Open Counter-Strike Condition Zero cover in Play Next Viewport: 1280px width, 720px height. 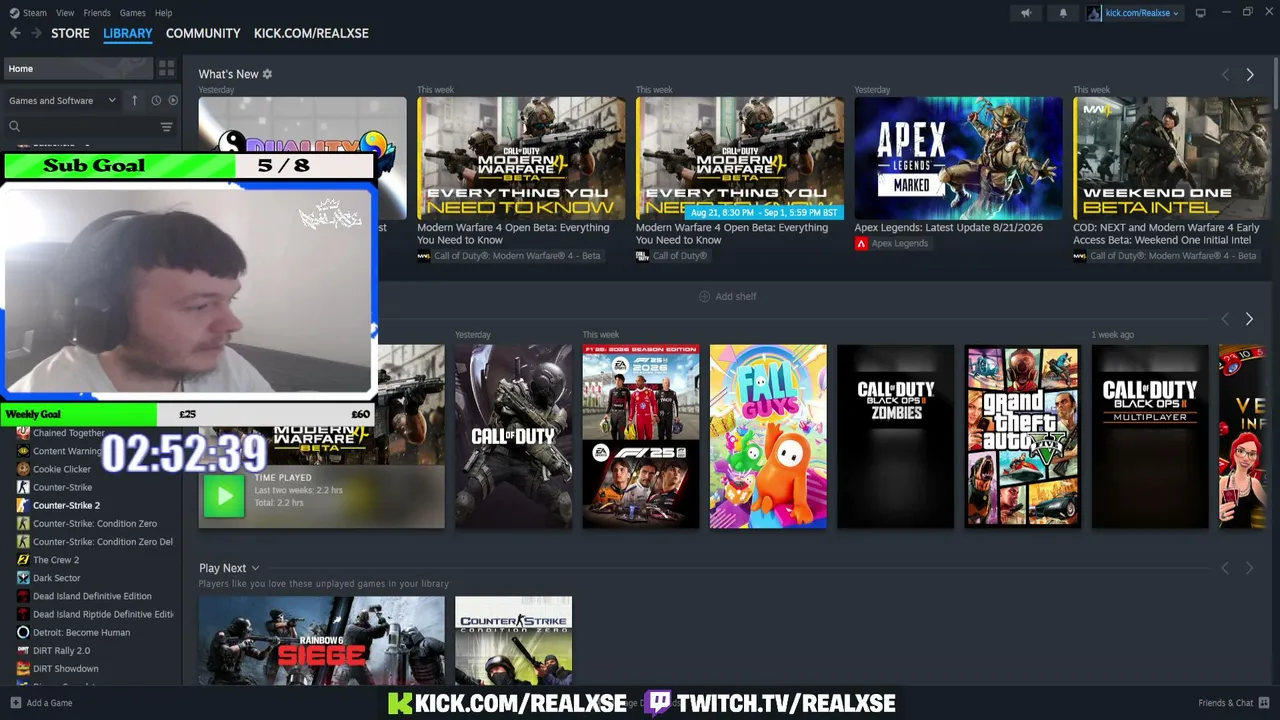(513, 641)
